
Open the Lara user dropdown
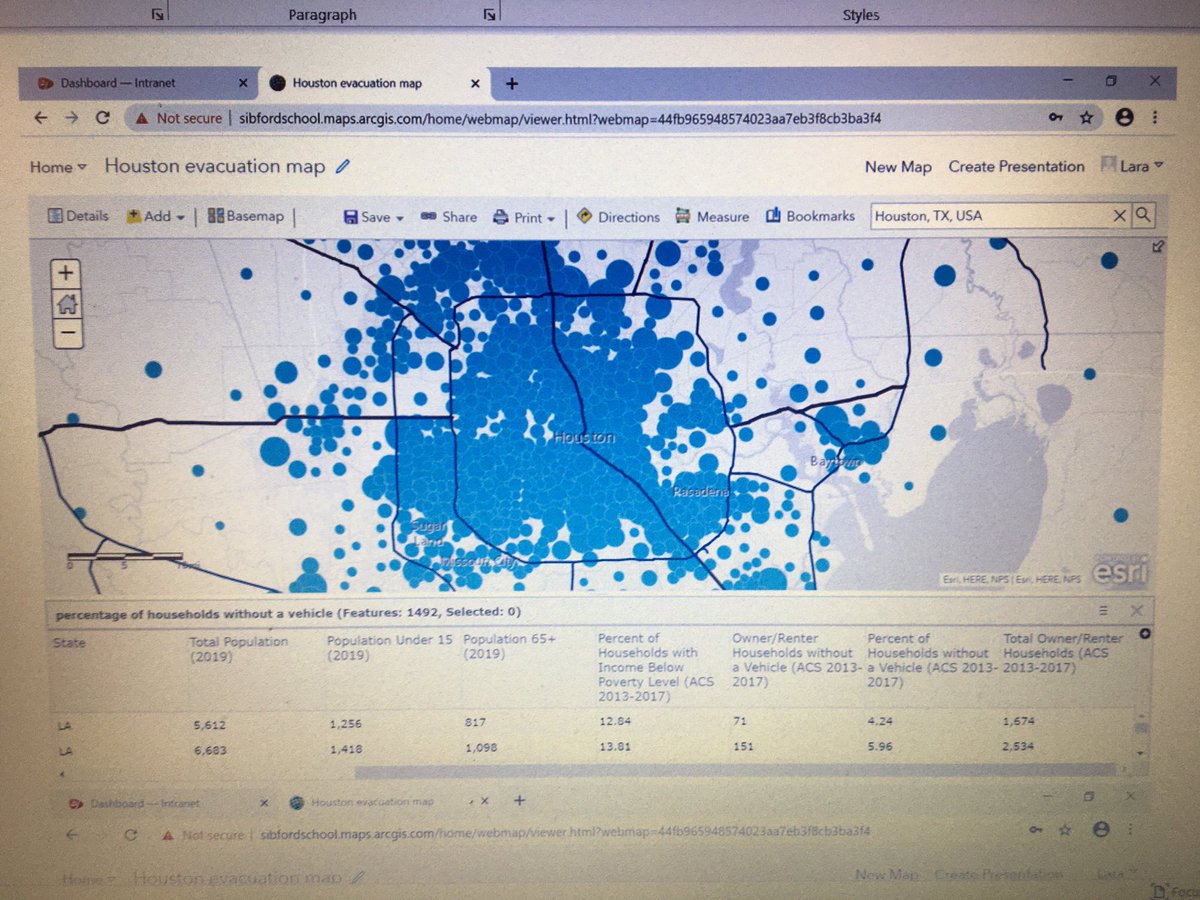[x=1132, y=166]
